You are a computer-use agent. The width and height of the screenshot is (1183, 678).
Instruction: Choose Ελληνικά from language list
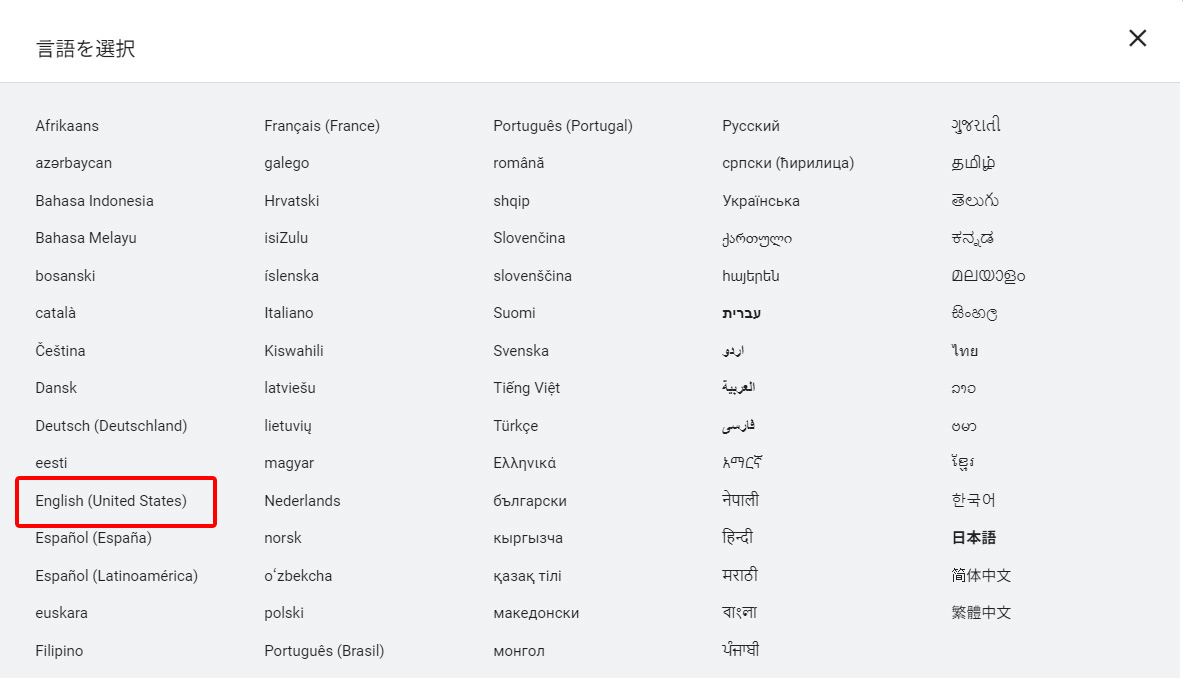[524, 463]
